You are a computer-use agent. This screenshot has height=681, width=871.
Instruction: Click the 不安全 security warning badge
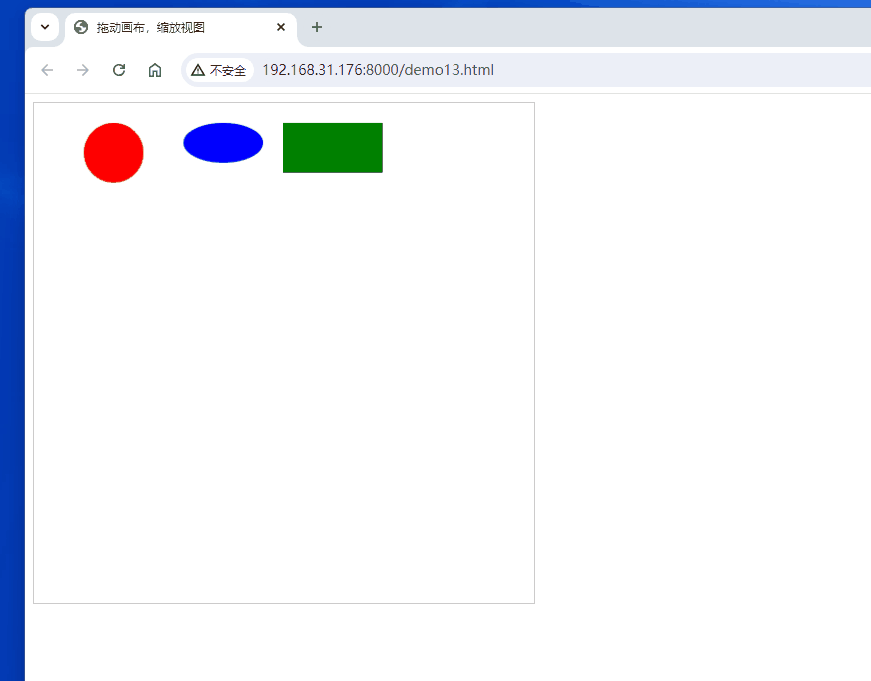219,70
